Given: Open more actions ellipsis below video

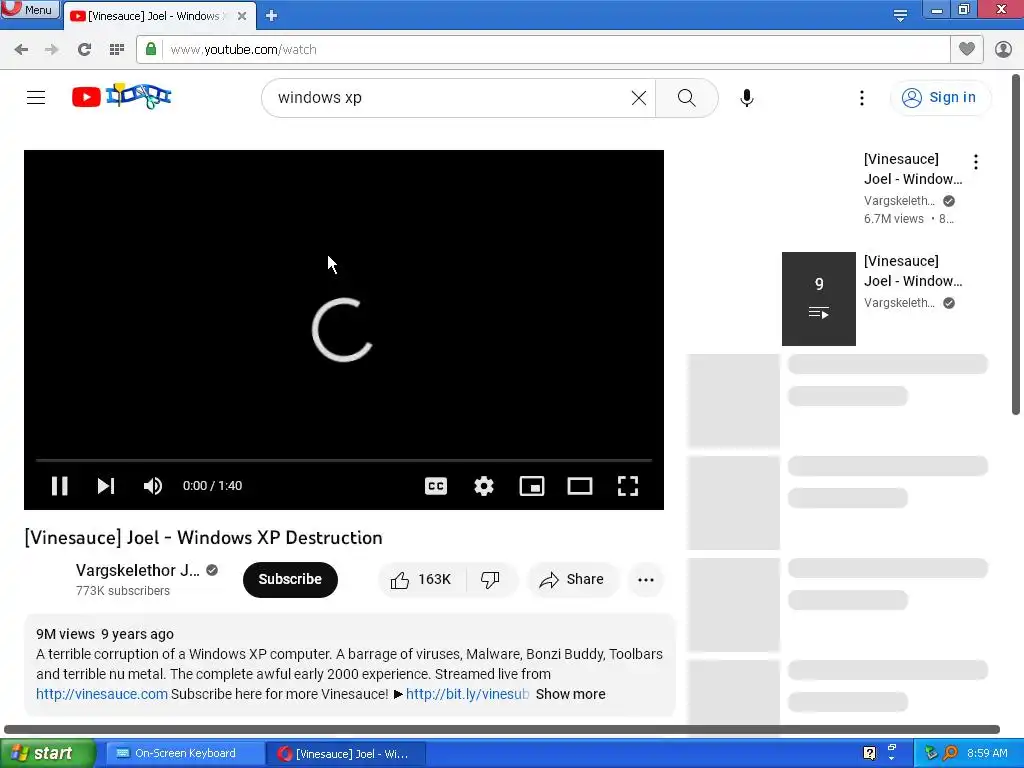Looking at the screenshot, I should (x=646, y=579).
